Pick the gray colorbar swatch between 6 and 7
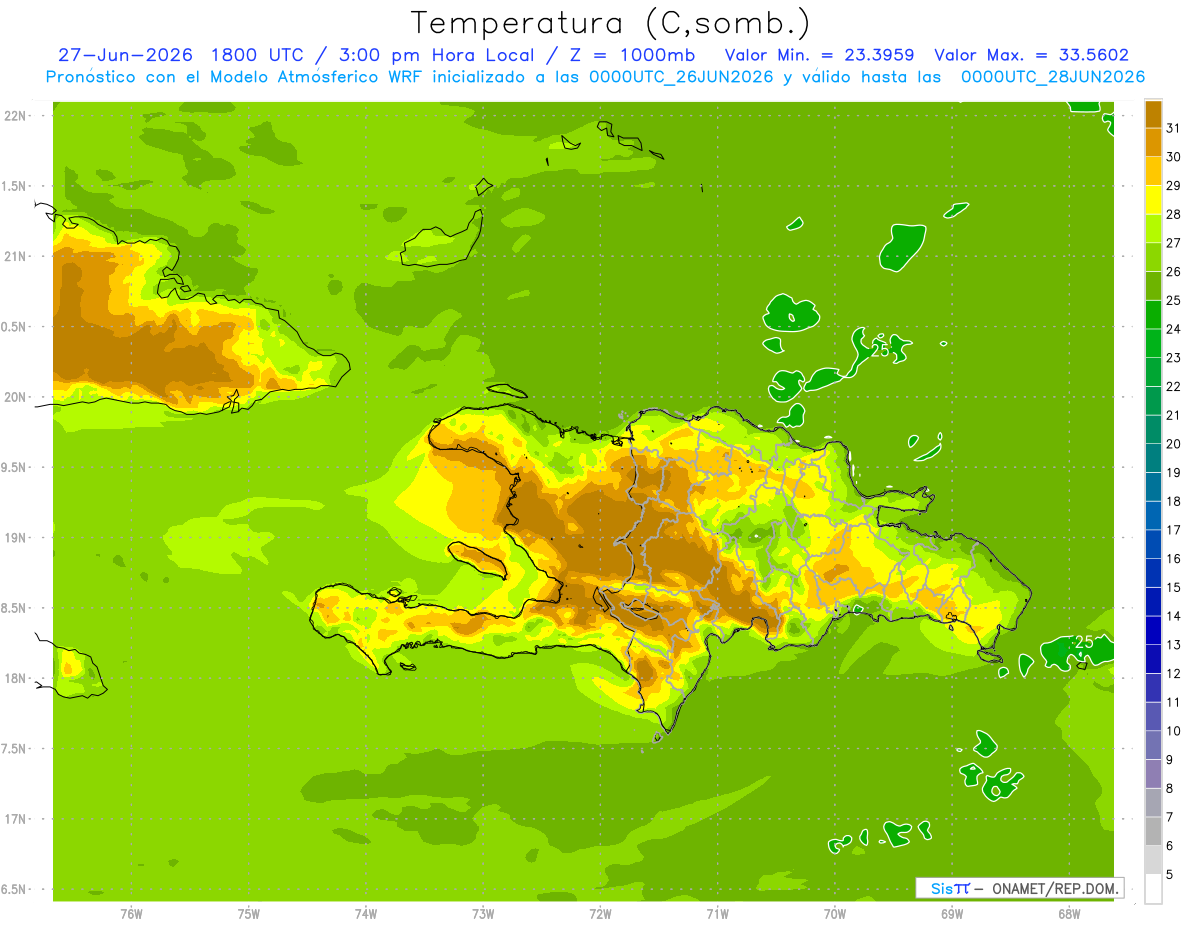Image resolution: width=1200 pixels, height=927 pixels. tap(1153, 831)
